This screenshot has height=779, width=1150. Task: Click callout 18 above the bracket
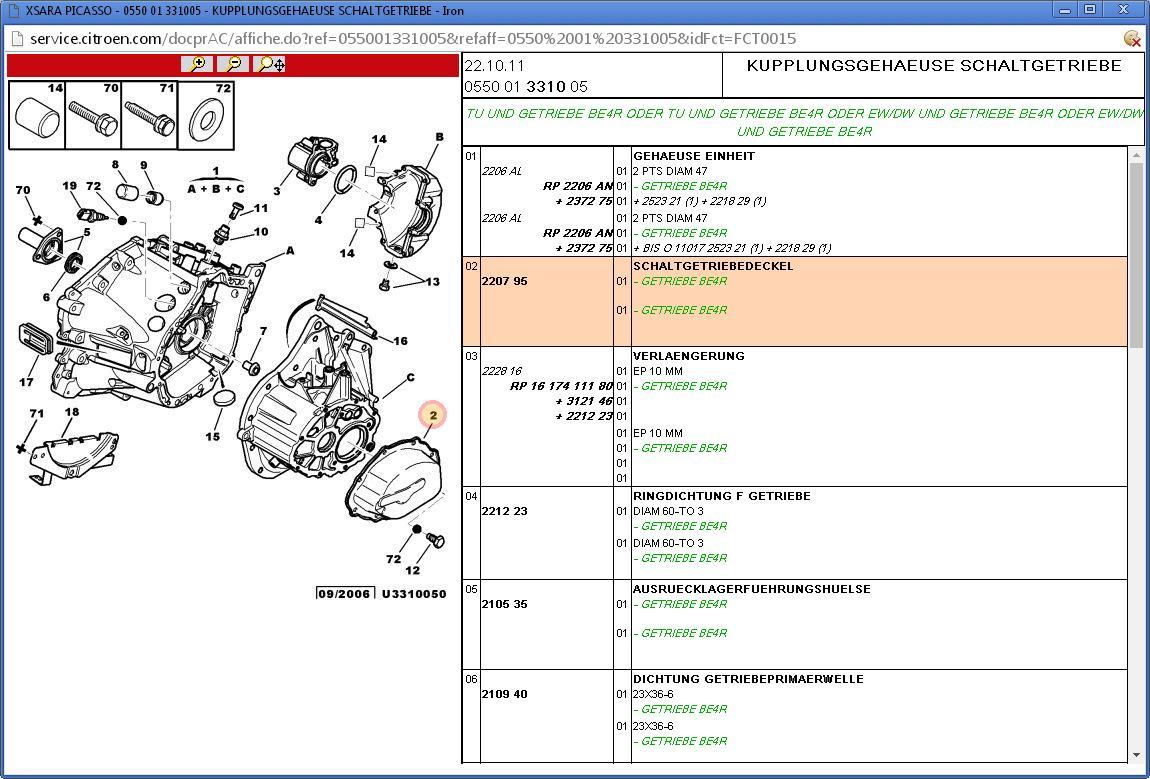(71, 412)
